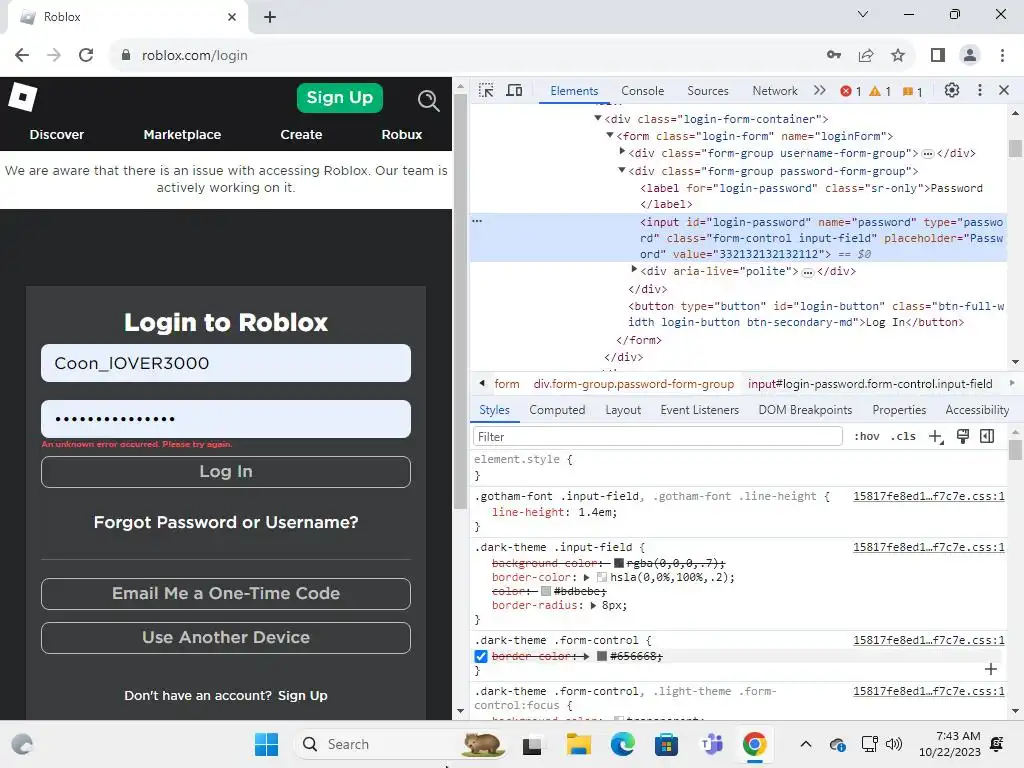Expand the username-form-group div
This screenshot has height=768, width=1024.
pyautogui.click(x=622, y=152)
